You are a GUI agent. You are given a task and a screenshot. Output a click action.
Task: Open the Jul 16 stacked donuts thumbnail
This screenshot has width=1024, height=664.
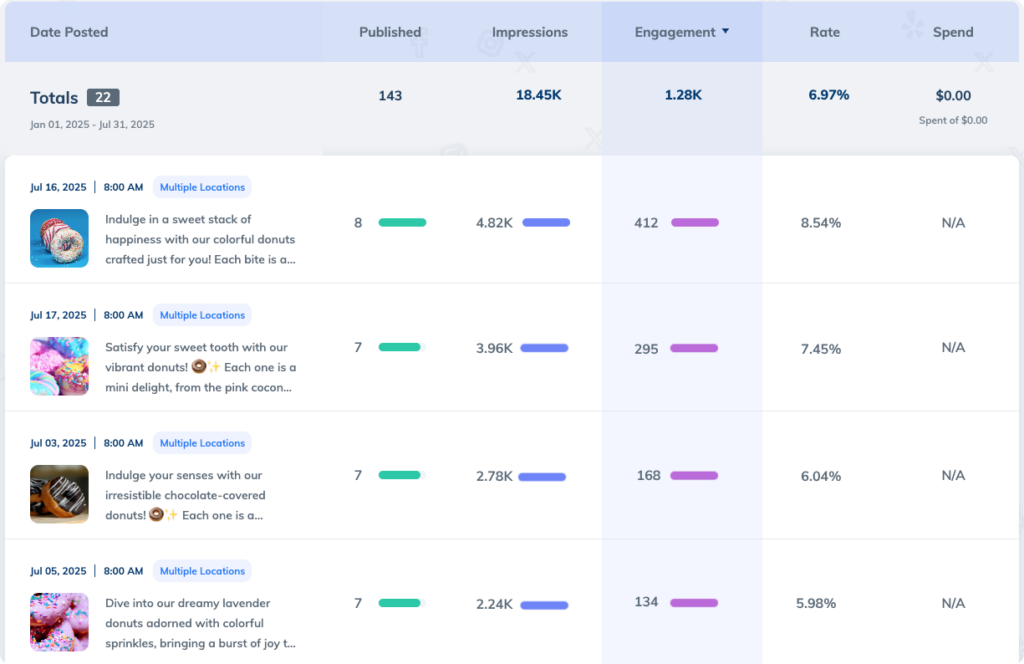(59, 239)
